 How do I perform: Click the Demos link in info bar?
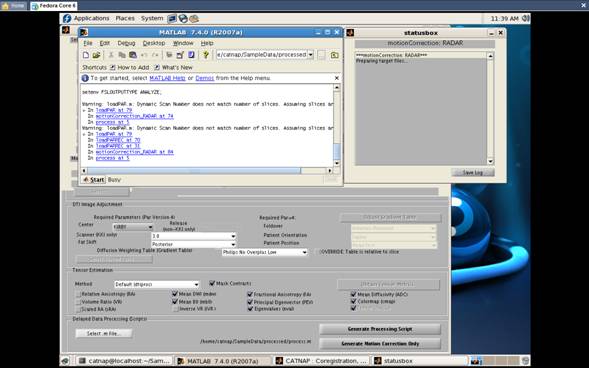click(x=205, y=78)
